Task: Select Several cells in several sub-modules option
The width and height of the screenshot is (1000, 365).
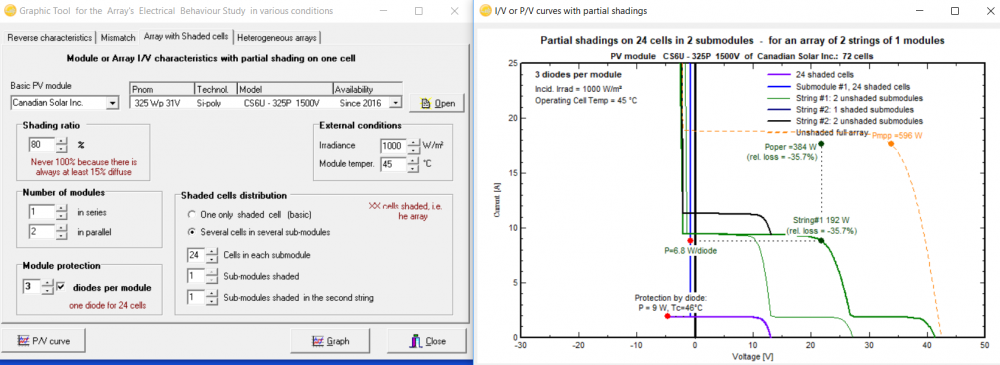Action: pos(192,232)
